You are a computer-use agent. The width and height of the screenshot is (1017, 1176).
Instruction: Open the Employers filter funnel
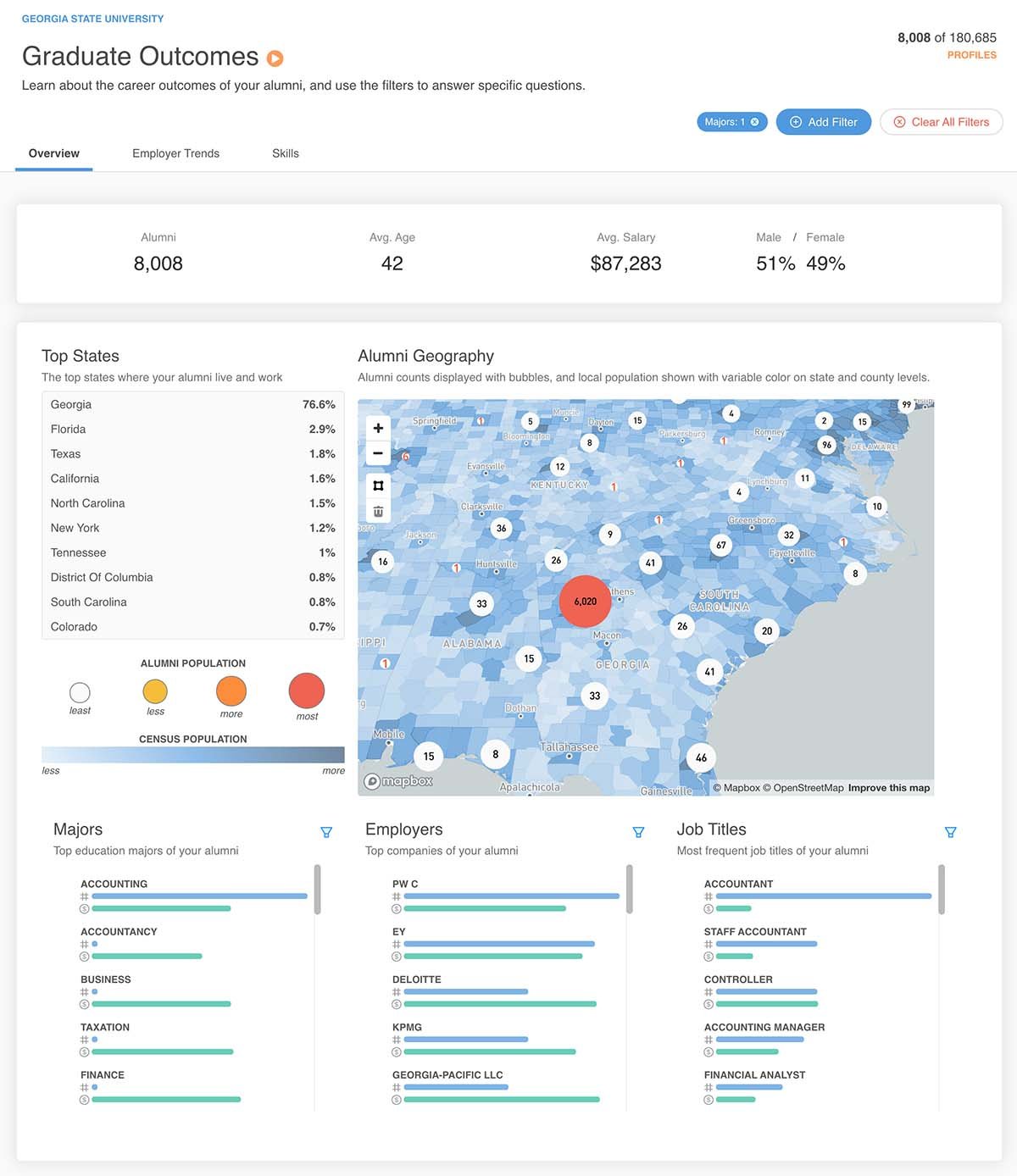point(638,832)
